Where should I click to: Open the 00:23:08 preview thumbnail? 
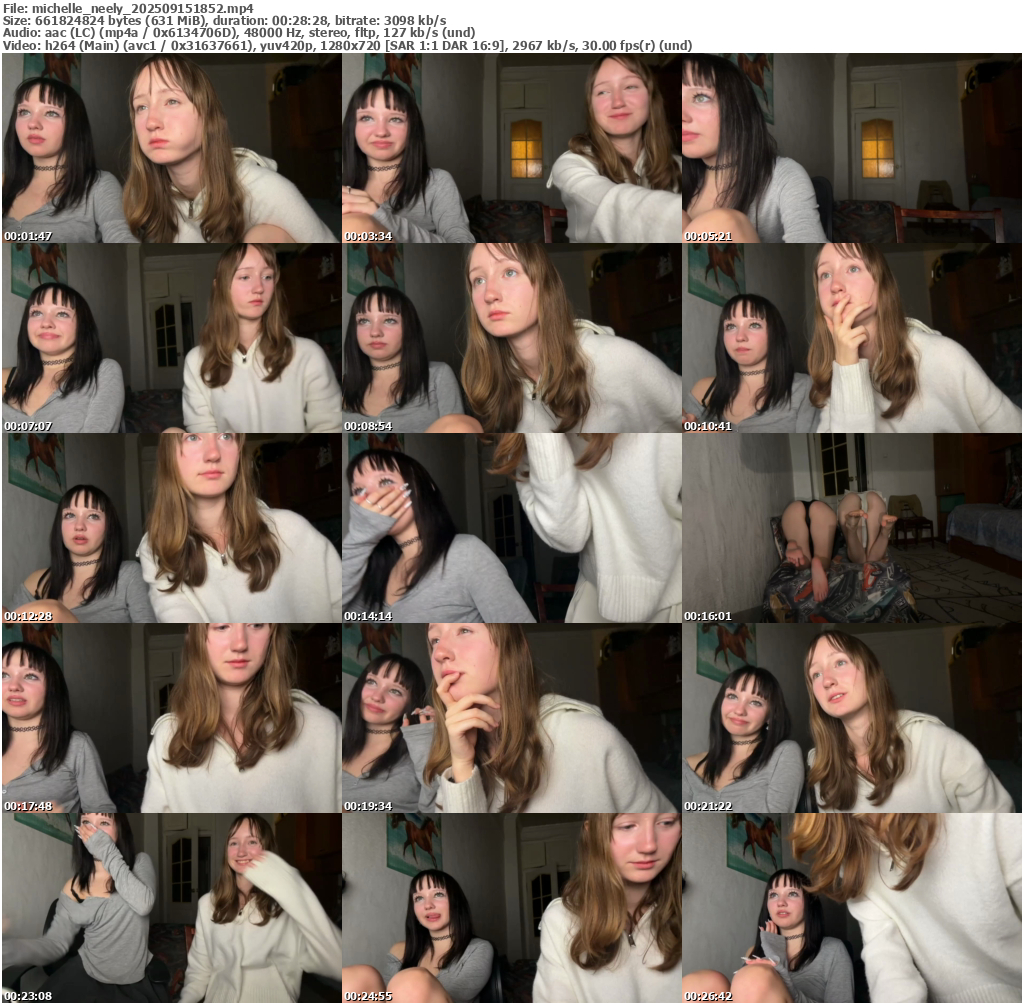[x=171, y=908]
